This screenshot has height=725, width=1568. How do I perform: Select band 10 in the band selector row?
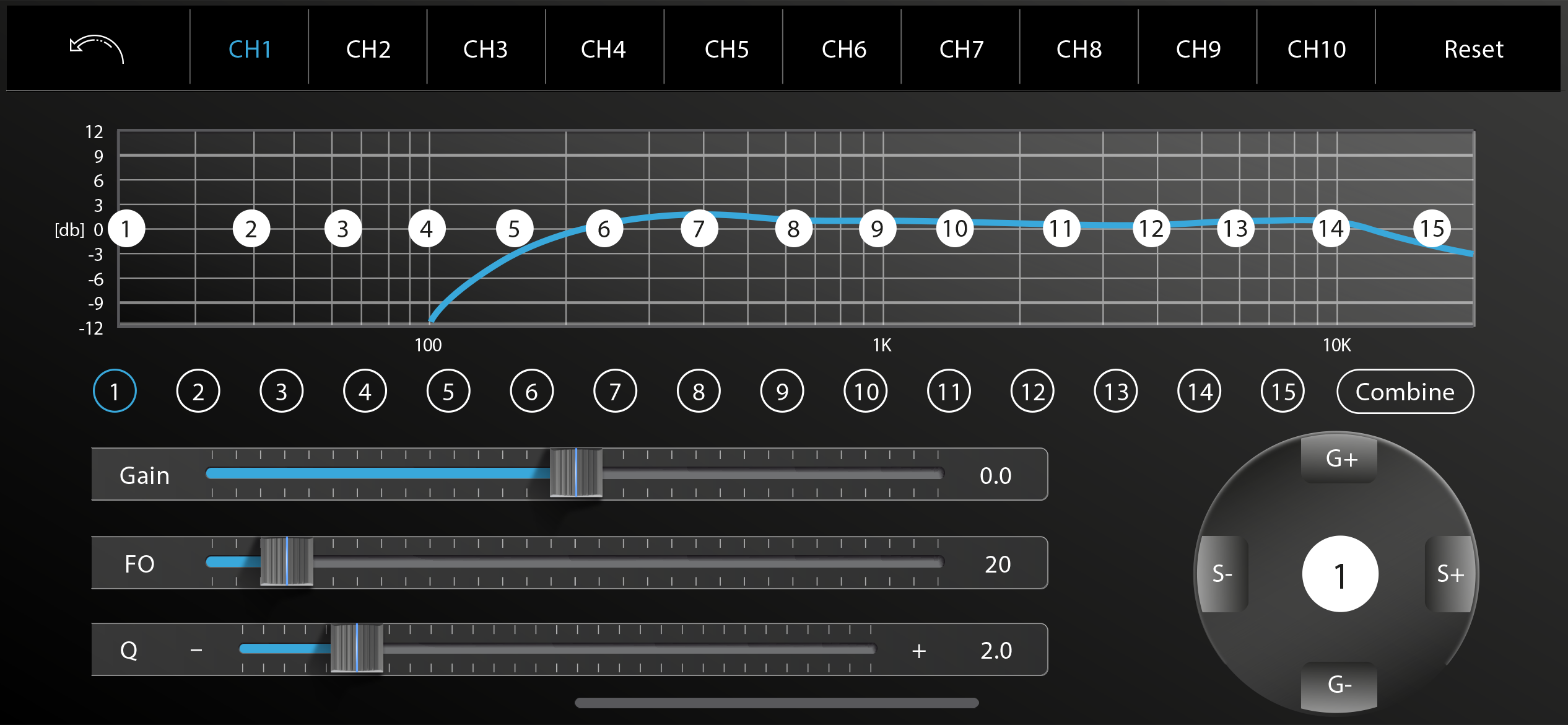(x=866, y=392)
